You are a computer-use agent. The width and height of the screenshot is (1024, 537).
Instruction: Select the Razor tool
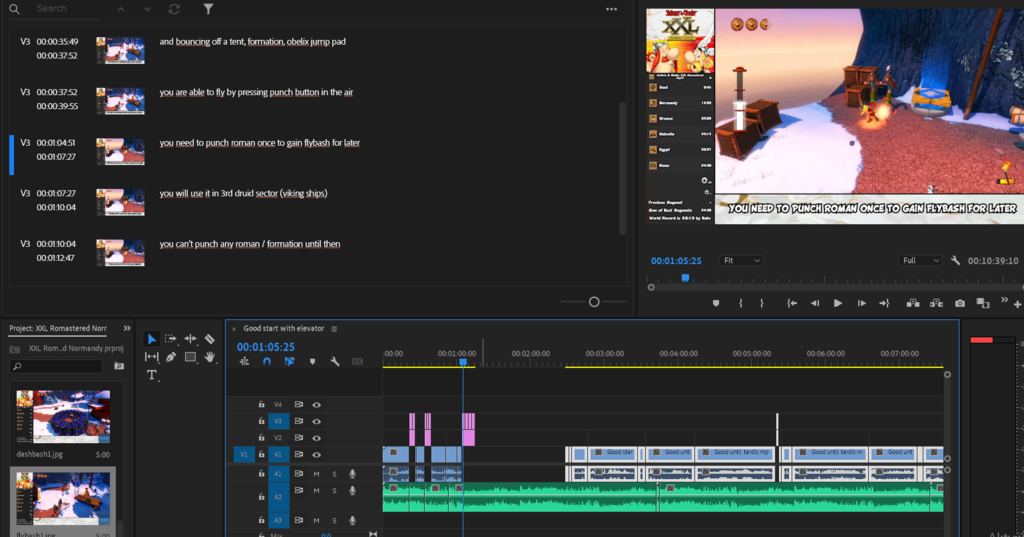[x=210, y=339]
